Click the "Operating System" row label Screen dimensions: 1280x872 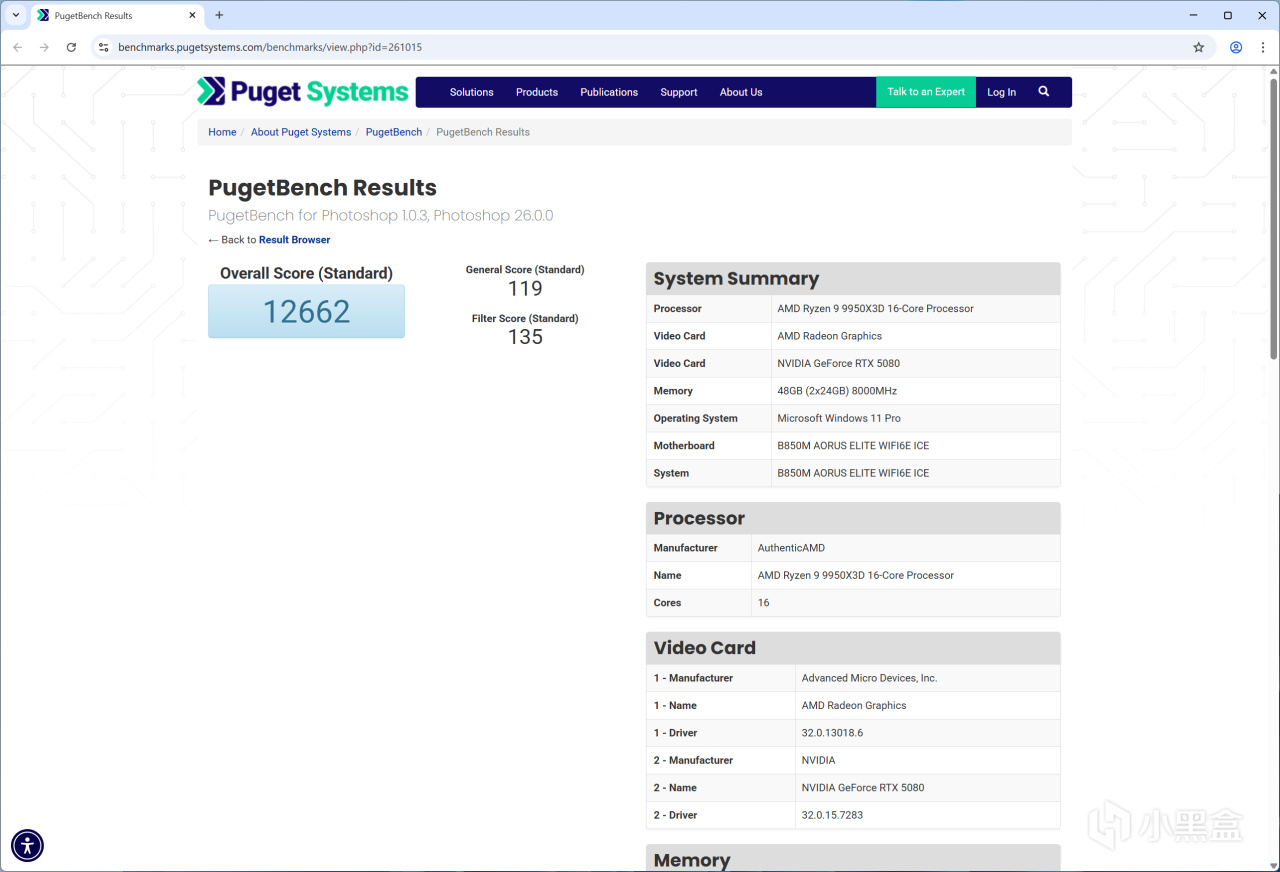tap(696, 418)
